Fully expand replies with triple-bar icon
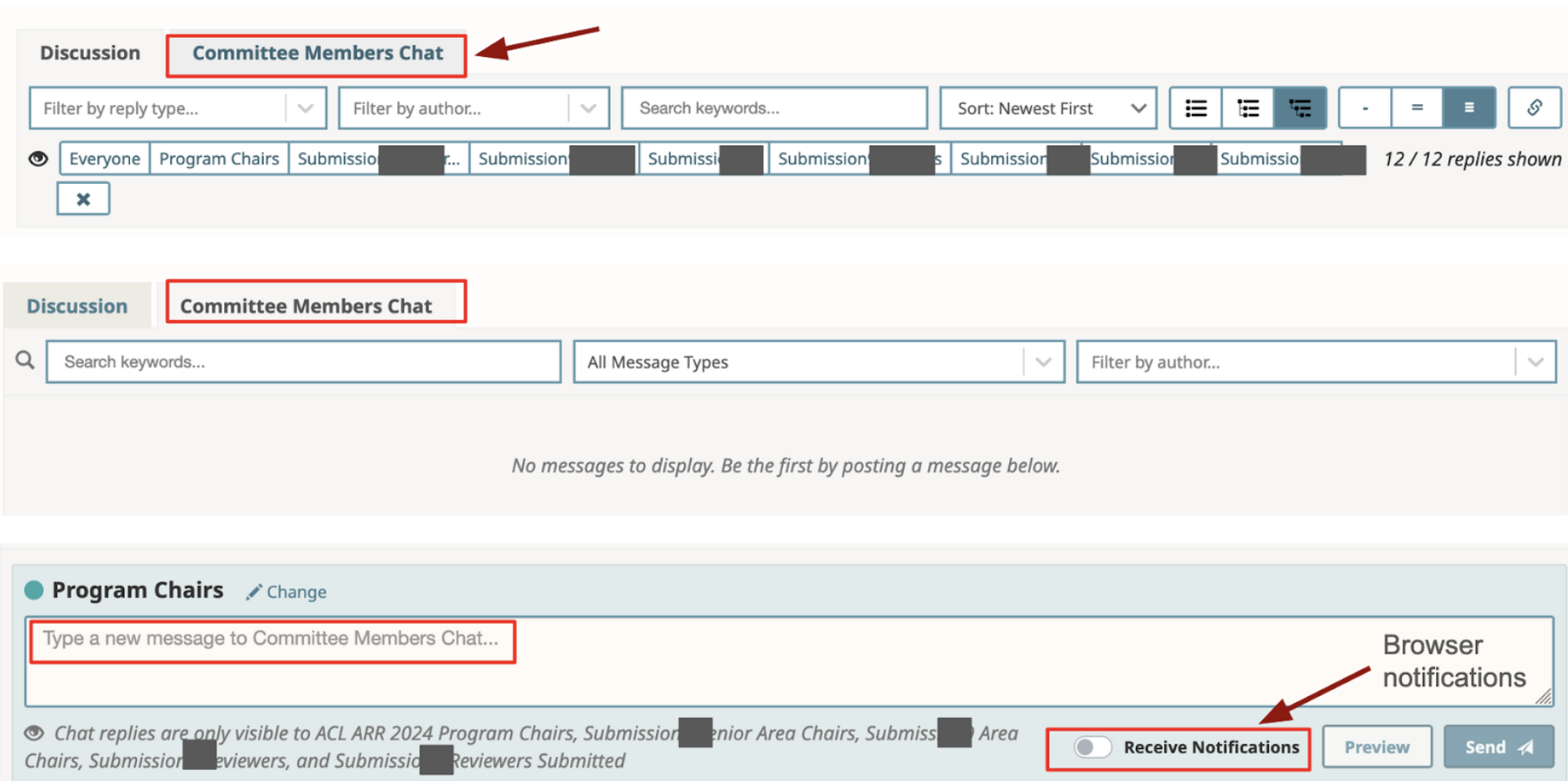 pos(1469,108)
